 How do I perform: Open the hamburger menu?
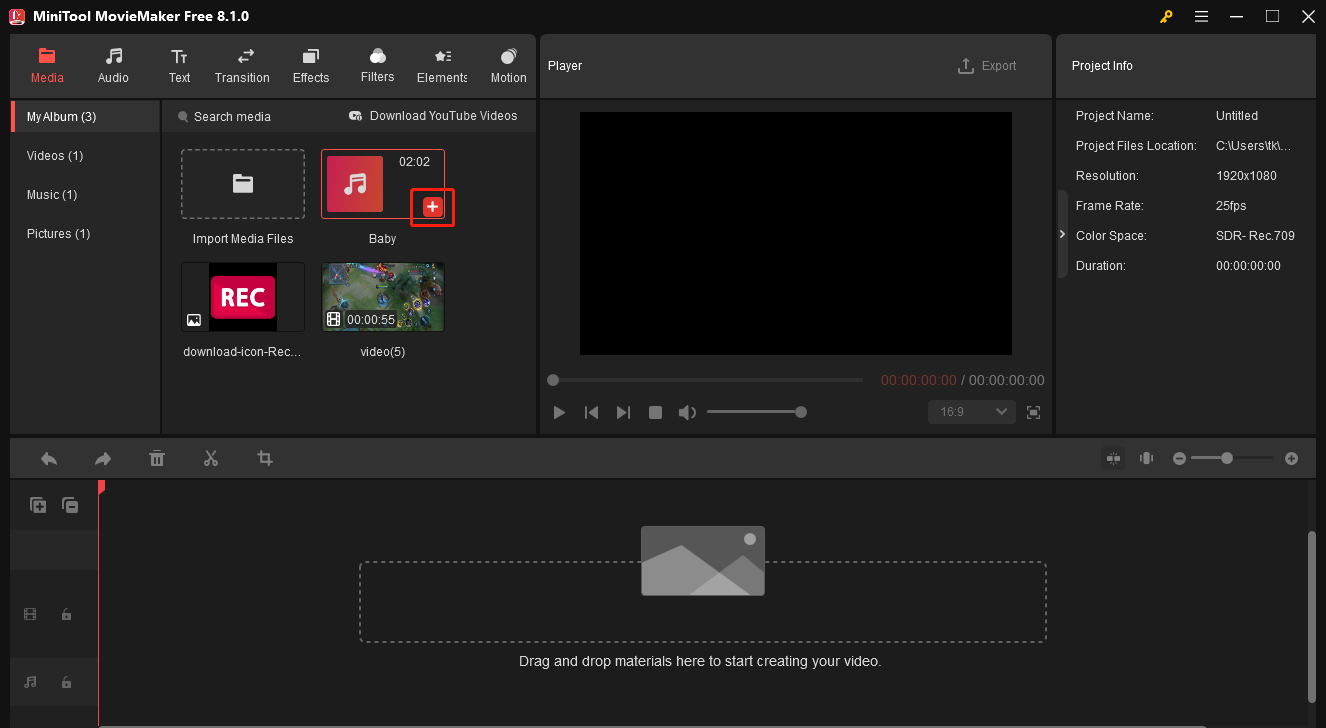coord(1201,16)
